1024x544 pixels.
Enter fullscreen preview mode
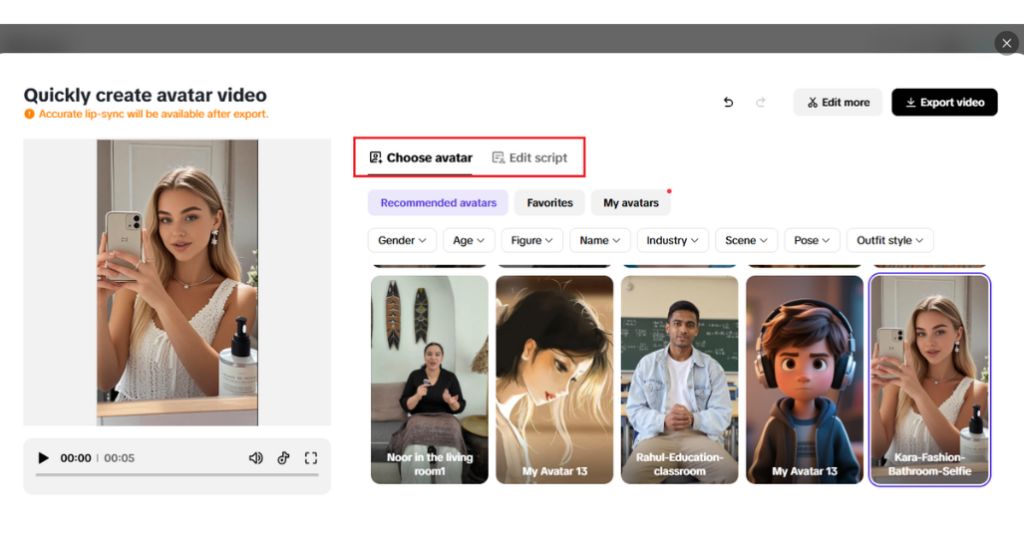(x=311, y=458)
